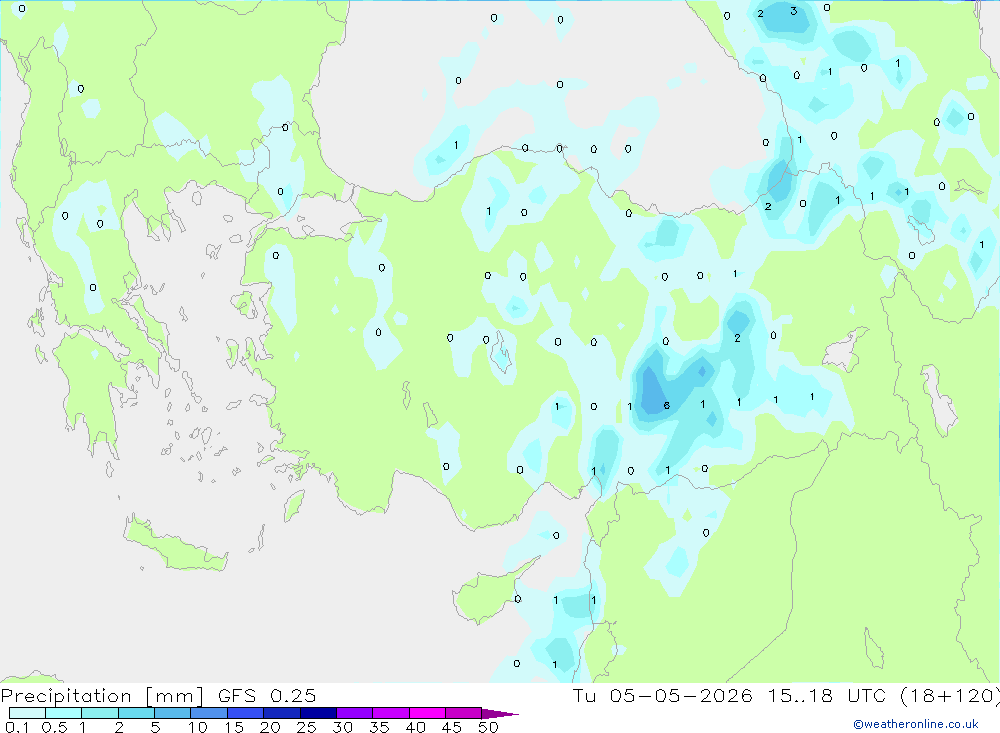Click the "15..18 UTC" time range text
1000x733 pixels.
click(x=827, y=695)
